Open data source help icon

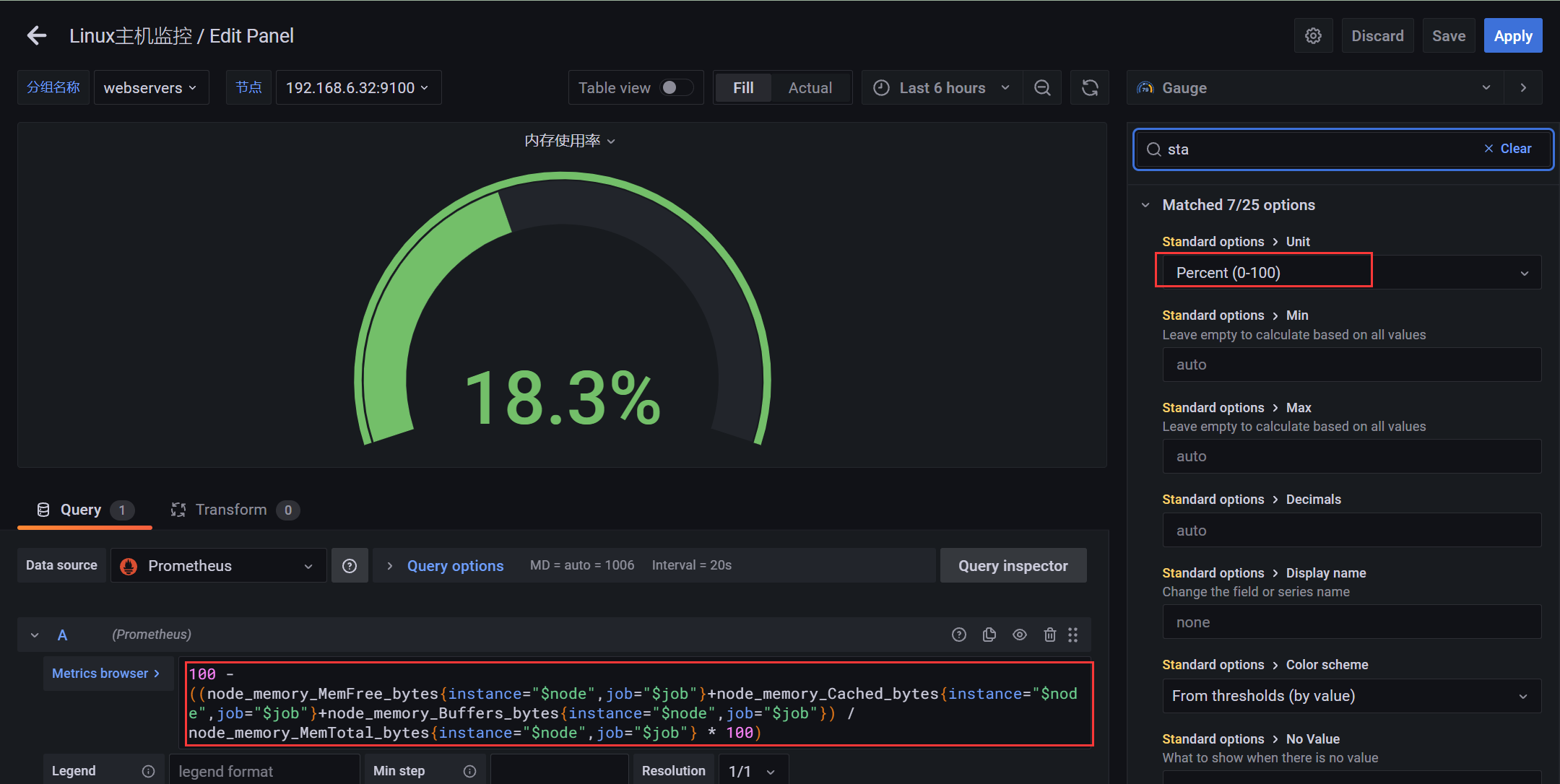(x=350, y=566)
